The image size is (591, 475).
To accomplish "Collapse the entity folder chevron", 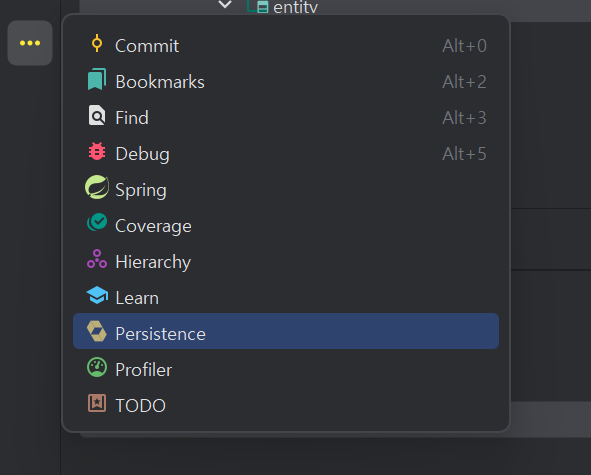I will click(225, 5).
